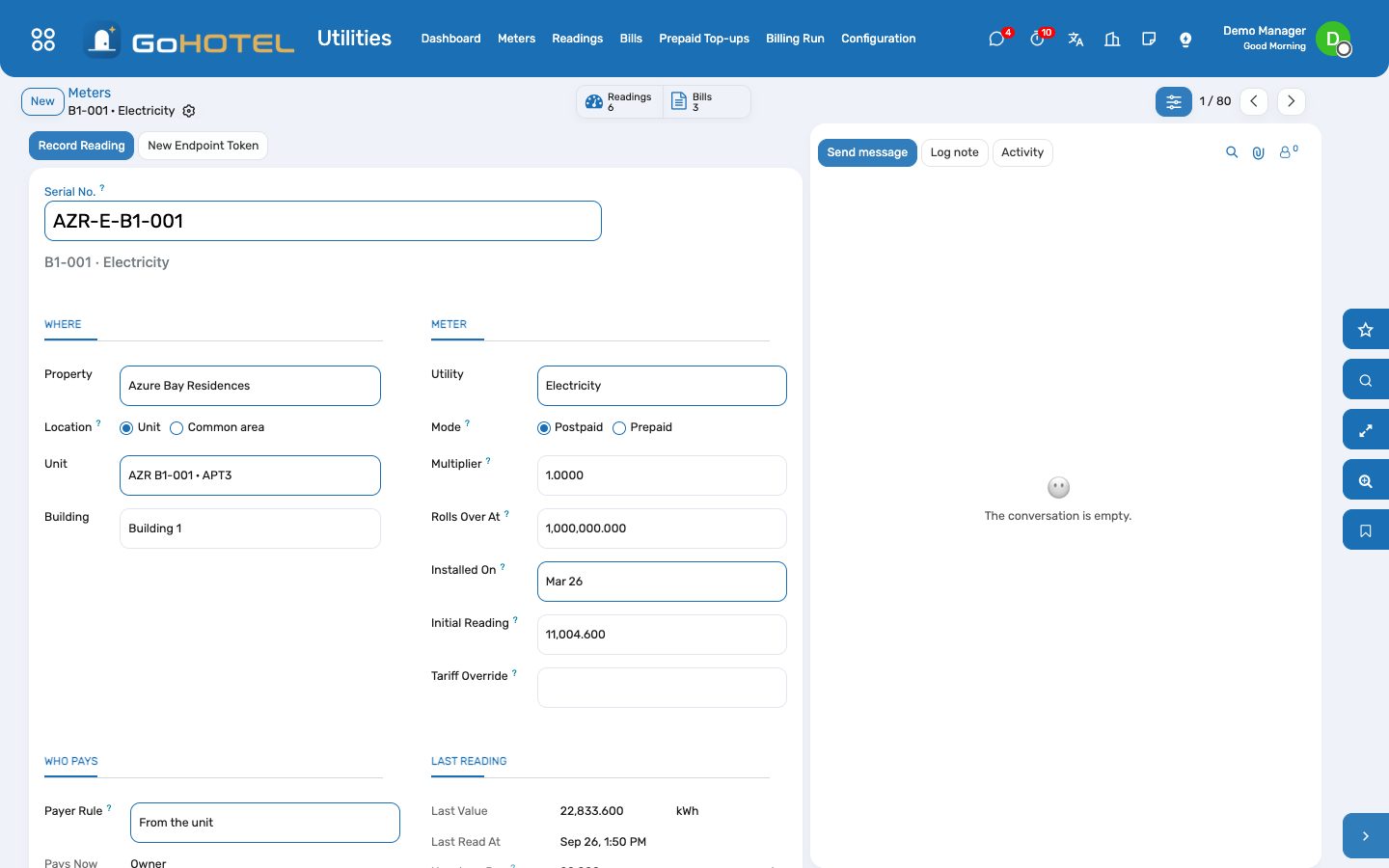Click the Initial Reading field
This screenshot has width=1389, height=868.
[662, 635]
